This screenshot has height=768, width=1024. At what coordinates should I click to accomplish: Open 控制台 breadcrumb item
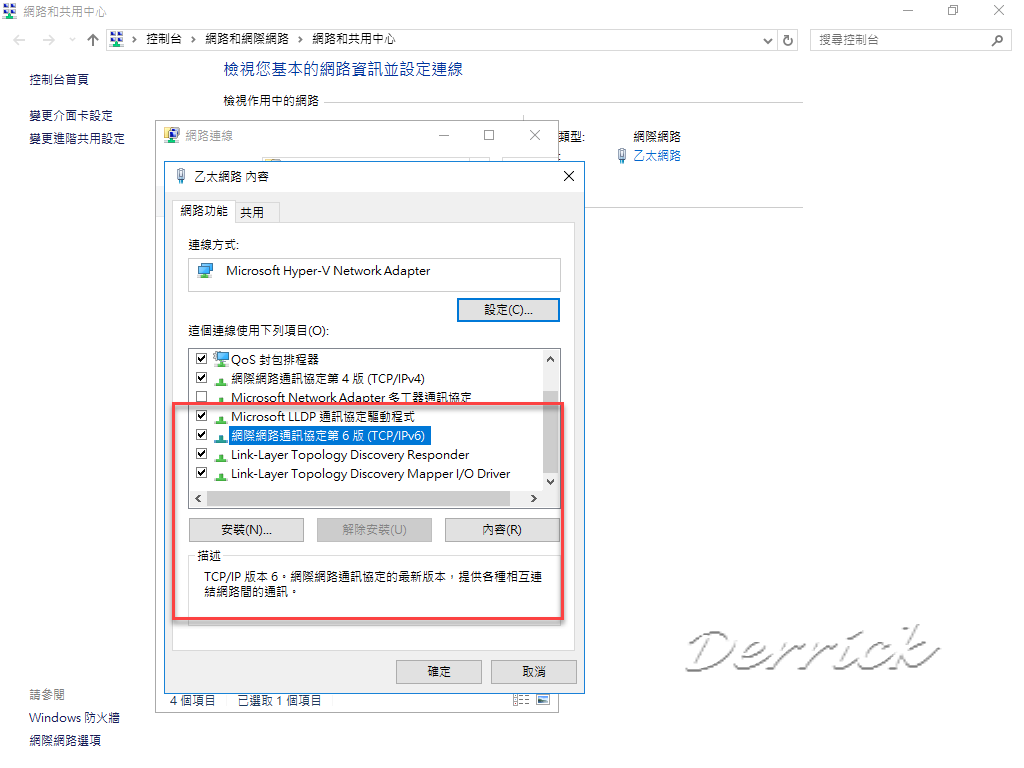(x=163, y=39)
